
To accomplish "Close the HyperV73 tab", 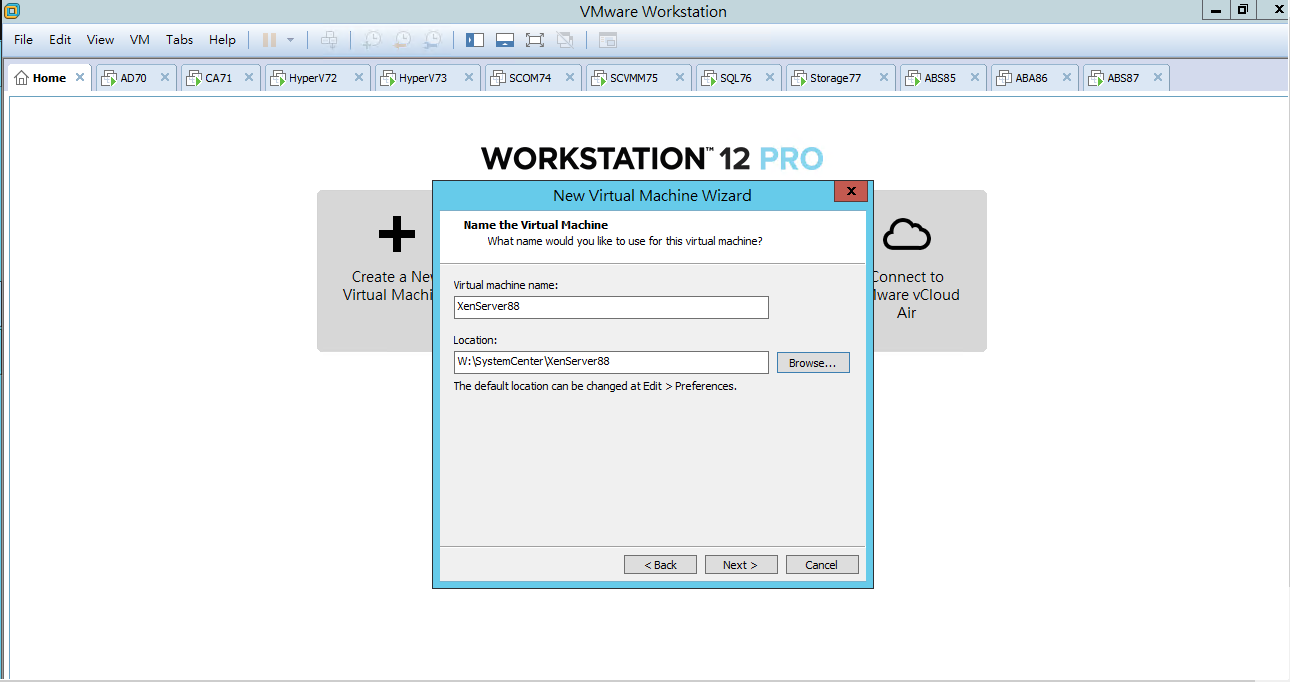I will tap(470, 77).
